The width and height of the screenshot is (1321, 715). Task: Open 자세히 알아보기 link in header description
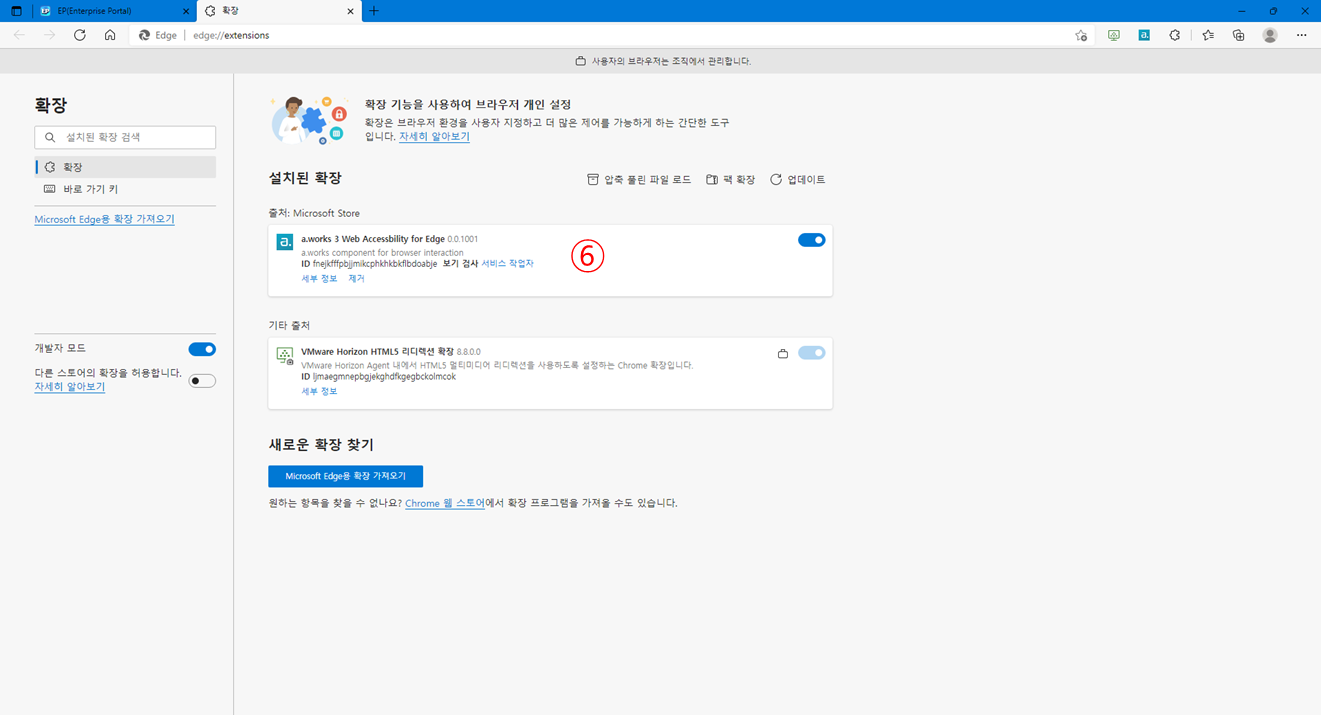(434, 136)
